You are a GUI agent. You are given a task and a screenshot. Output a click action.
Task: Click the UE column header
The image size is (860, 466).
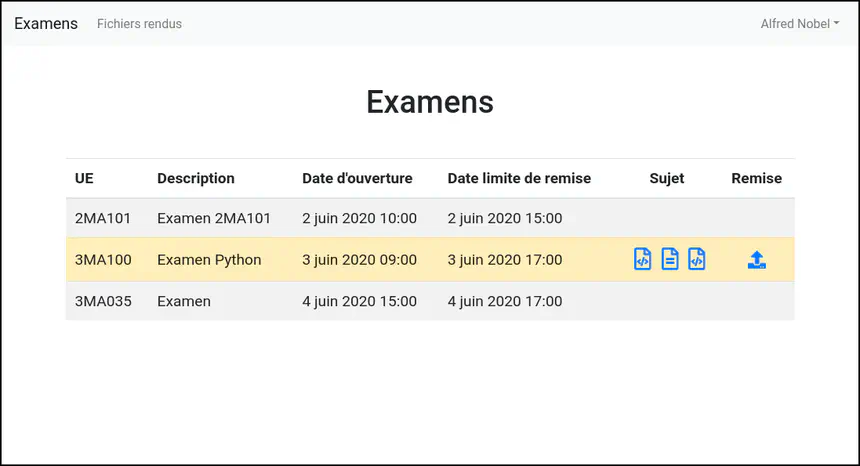click(84, 178)
